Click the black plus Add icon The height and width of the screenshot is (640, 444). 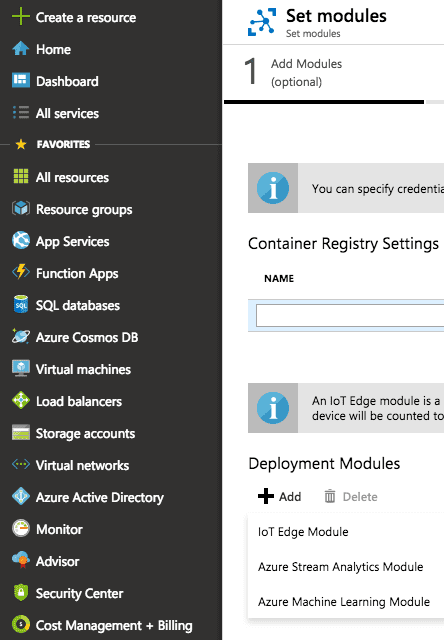[x=266, y=496]
